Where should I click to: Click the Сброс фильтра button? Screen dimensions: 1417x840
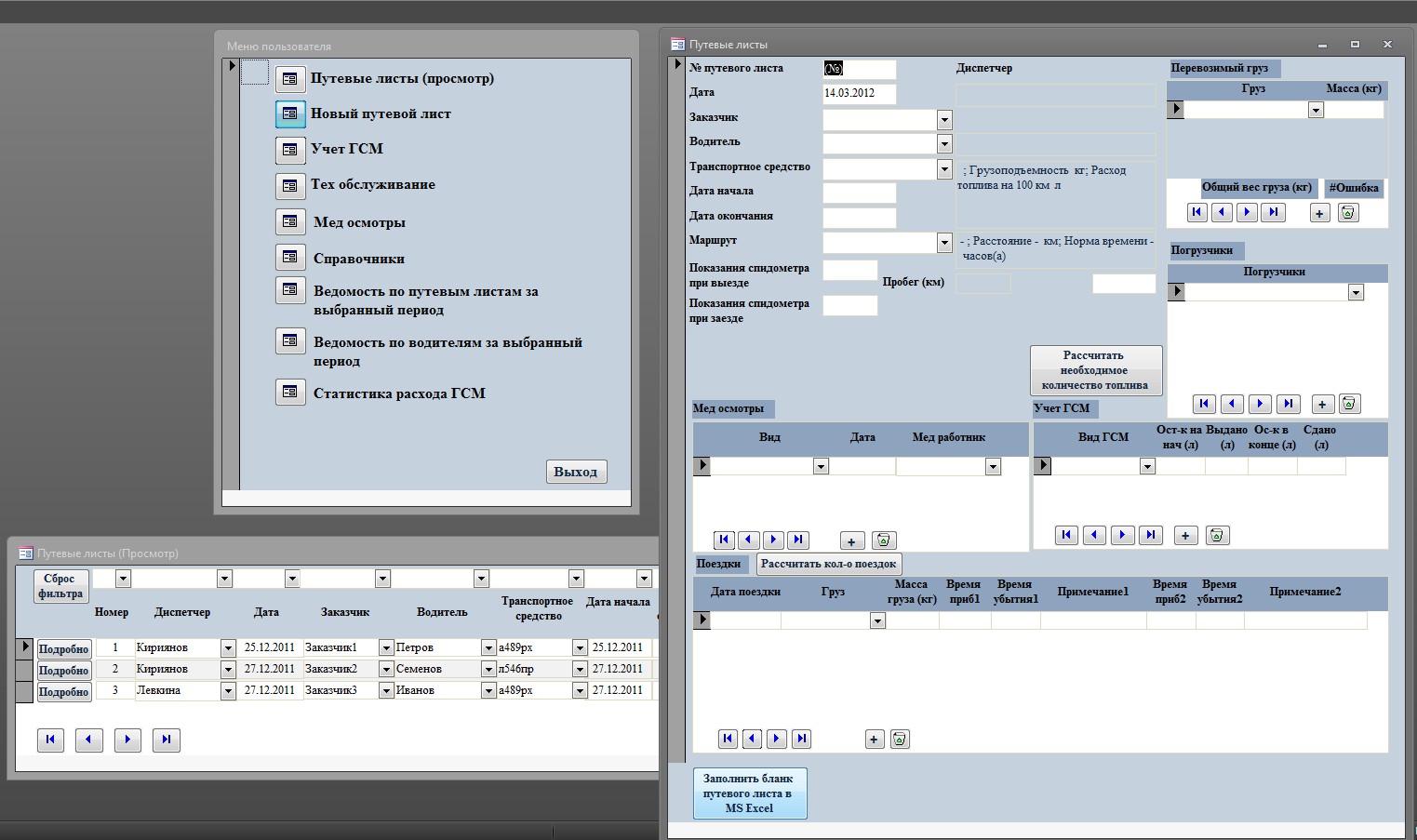[61, 586]
